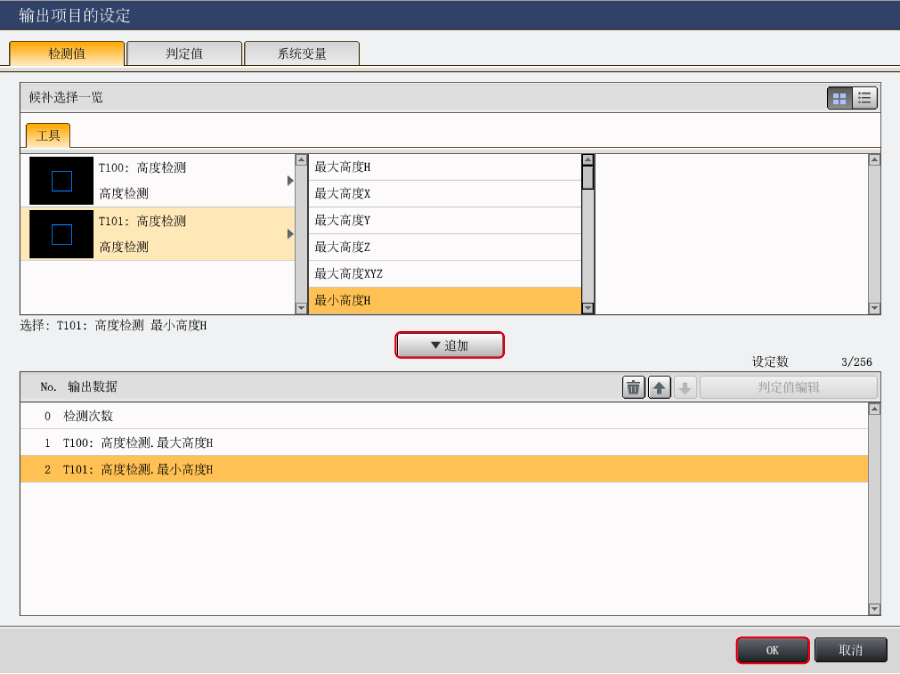
Task: Click the 取消 button
Action: coord(850,650)
